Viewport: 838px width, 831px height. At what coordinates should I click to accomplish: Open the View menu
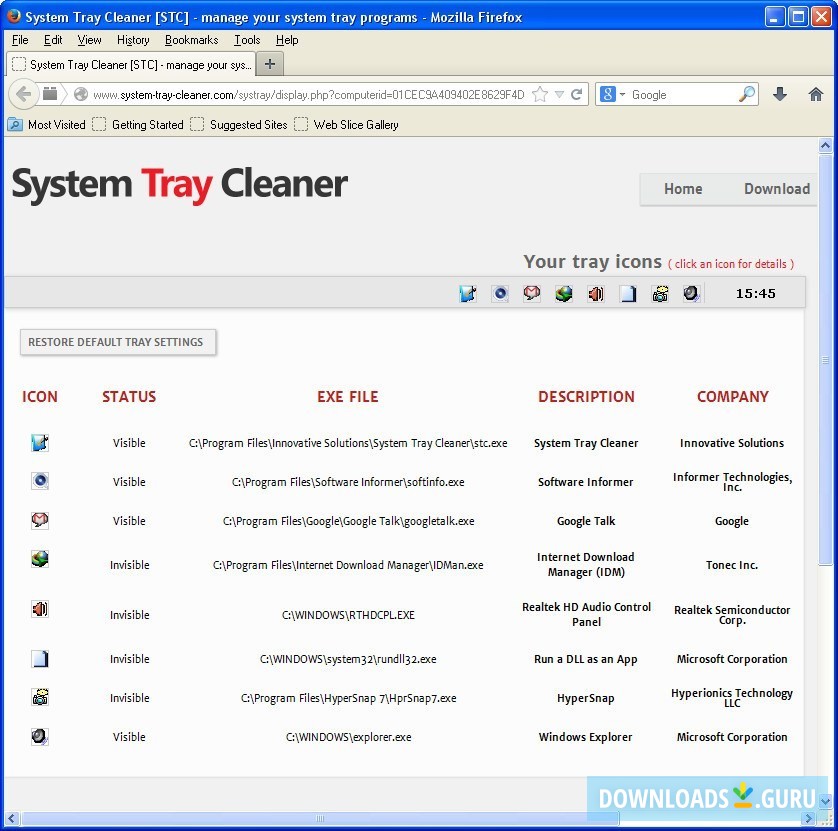(89, 40)
